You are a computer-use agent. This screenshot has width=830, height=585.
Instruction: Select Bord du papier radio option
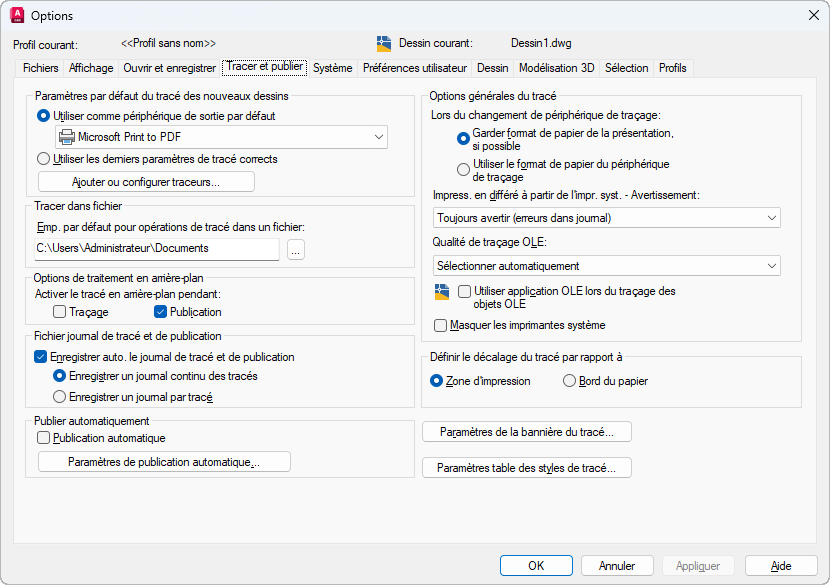pos(570,381)
